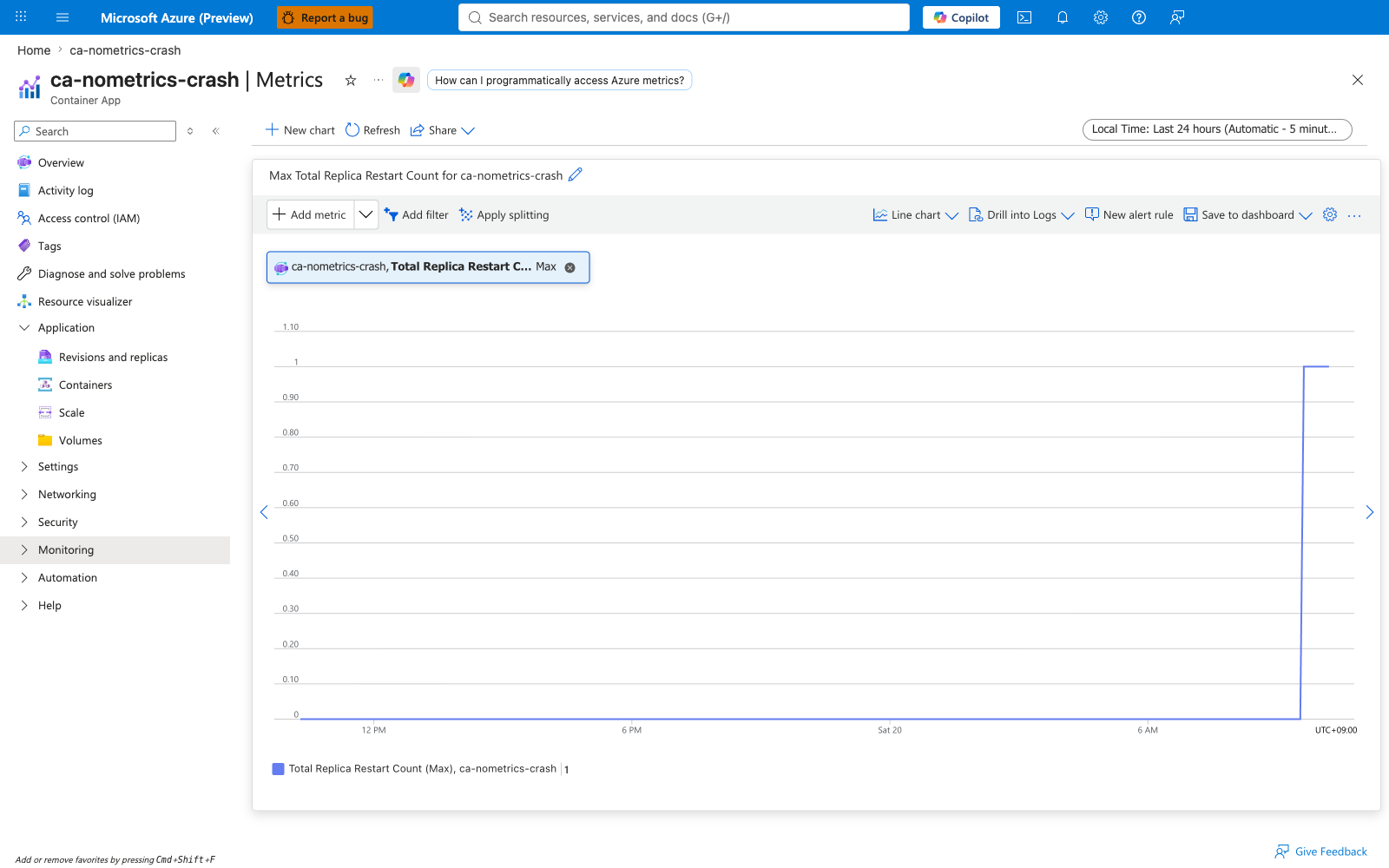Collapse the Application section
The image size is (1389, 868).
tap(24, 327)
